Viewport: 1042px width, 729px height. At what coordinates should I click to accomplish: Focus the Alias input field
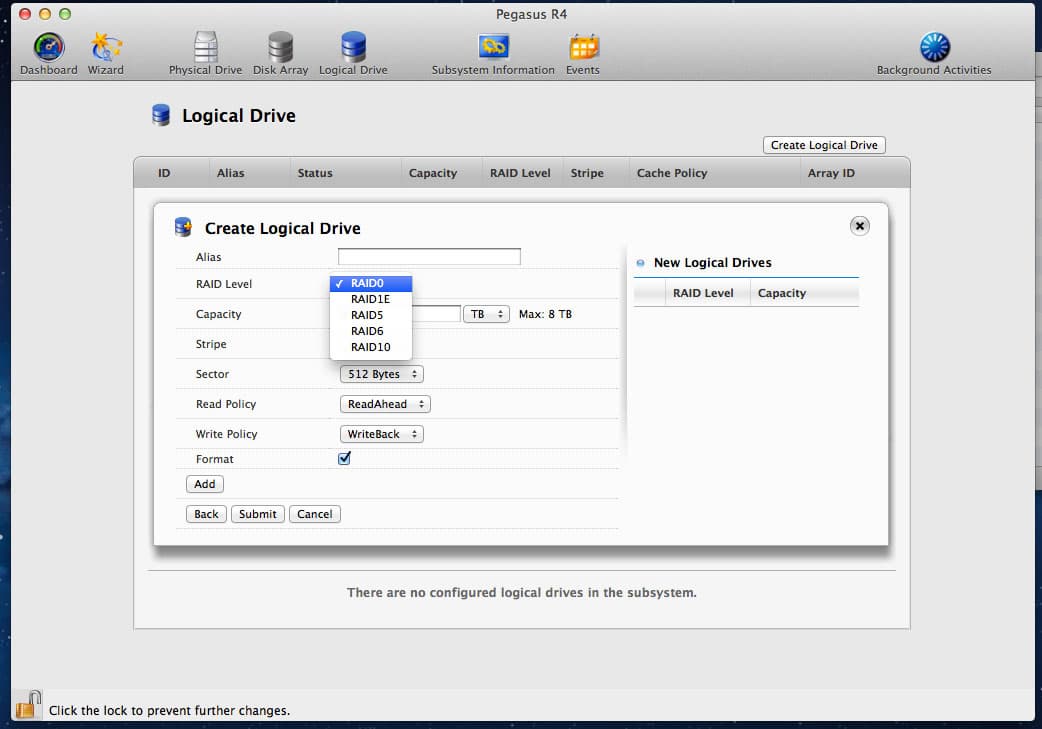tap(429, 257)
